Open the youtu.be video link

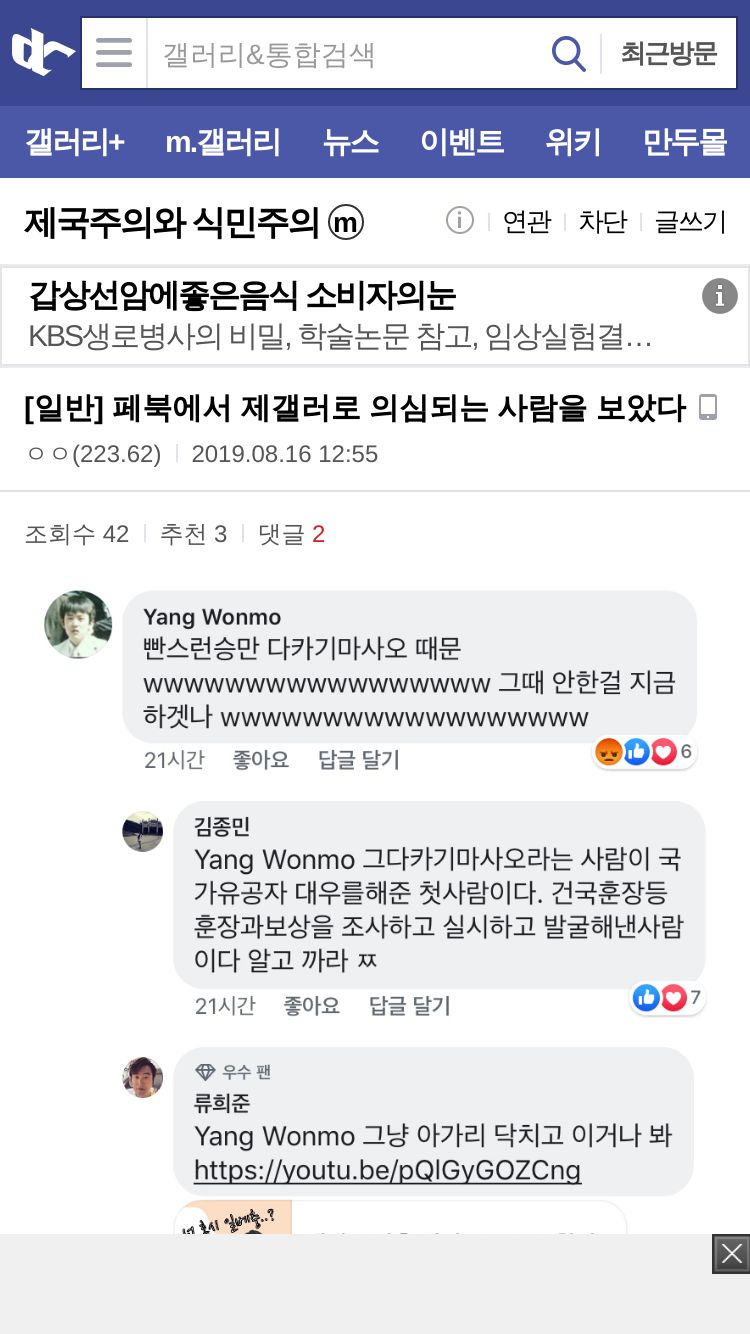pyautogui.click(x=387, y=1170)
